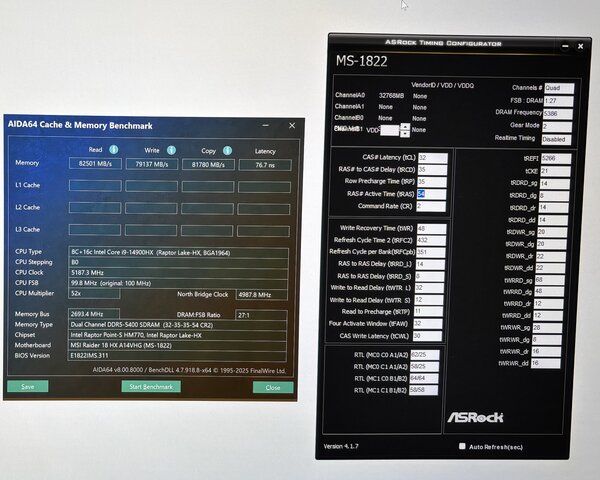Image resolution: width=600 pixels, height=480 pixels.
Task: Click the Write Recovery Time (tWR) field
Action: 432,229
